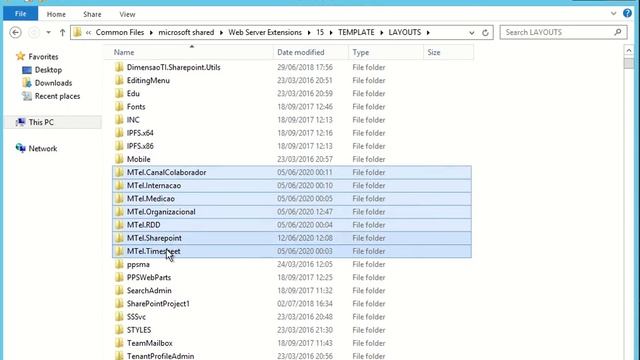Expand the chevron after Web Server Extensions
Viewport: 640px width, 360px height.
(309, 32)
